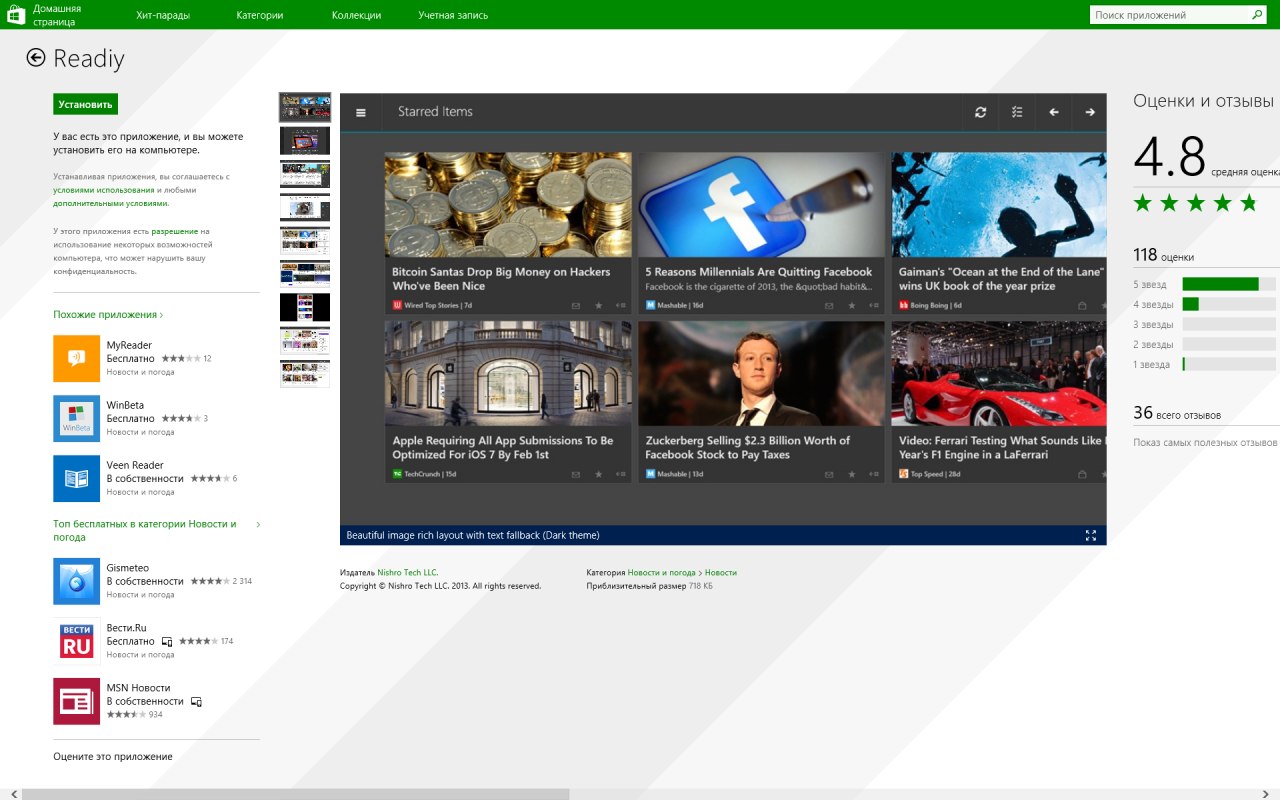Go to Домашняя страница
This screenshot has height=800, width=1280.
point(57,14)
